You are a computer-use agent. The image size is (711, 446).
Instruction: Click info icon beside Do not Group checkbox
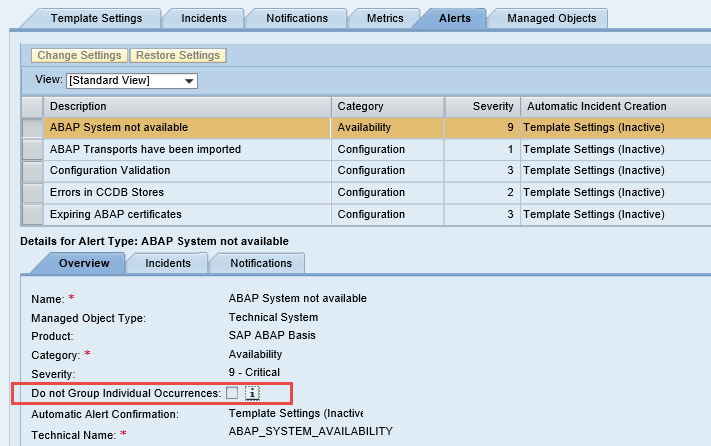pyautogui.click(x=252, y=393)
